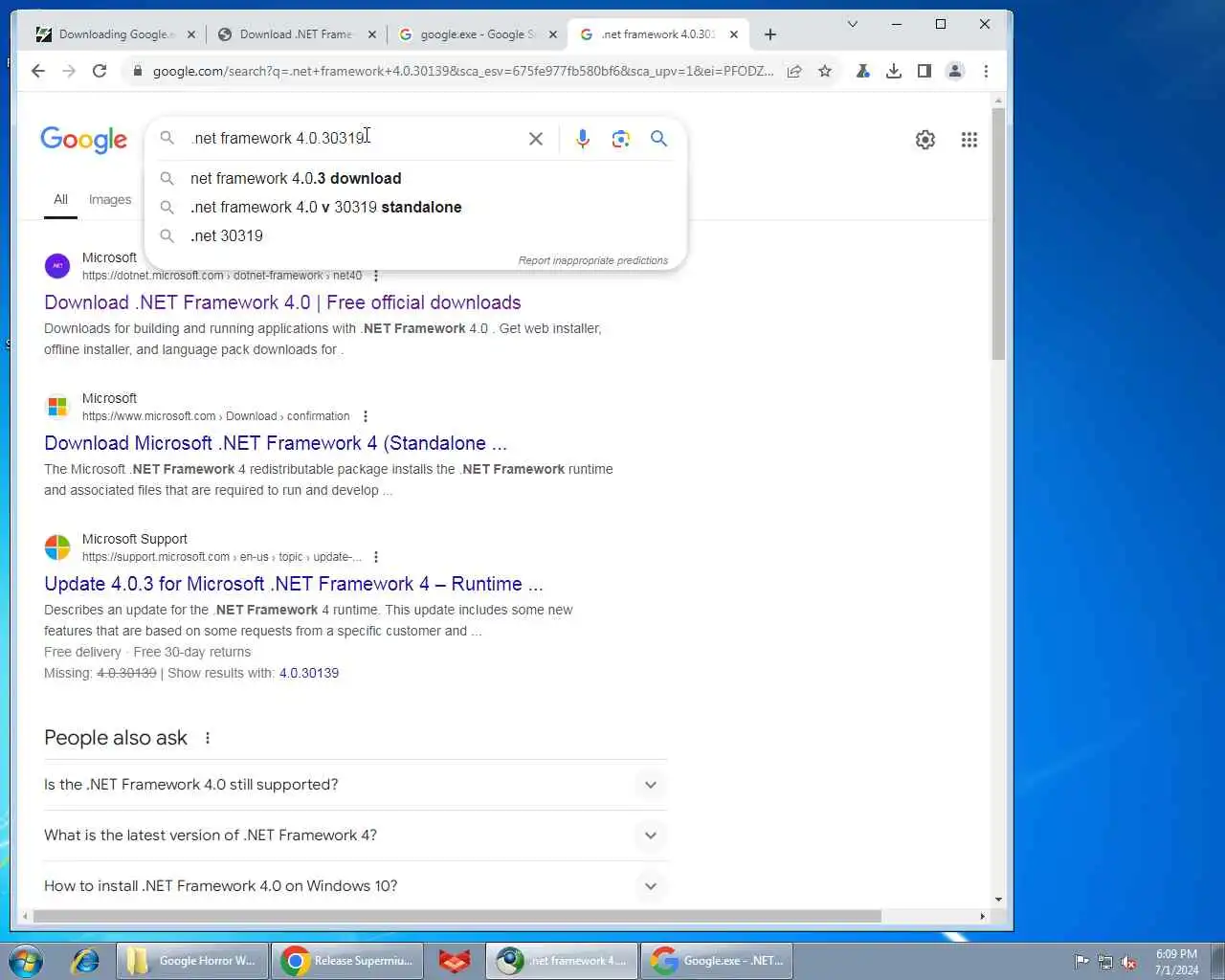The image size is (1225, 980).
Task: Launch Internet Explorer from taskbar
Action: click(85, 960)
